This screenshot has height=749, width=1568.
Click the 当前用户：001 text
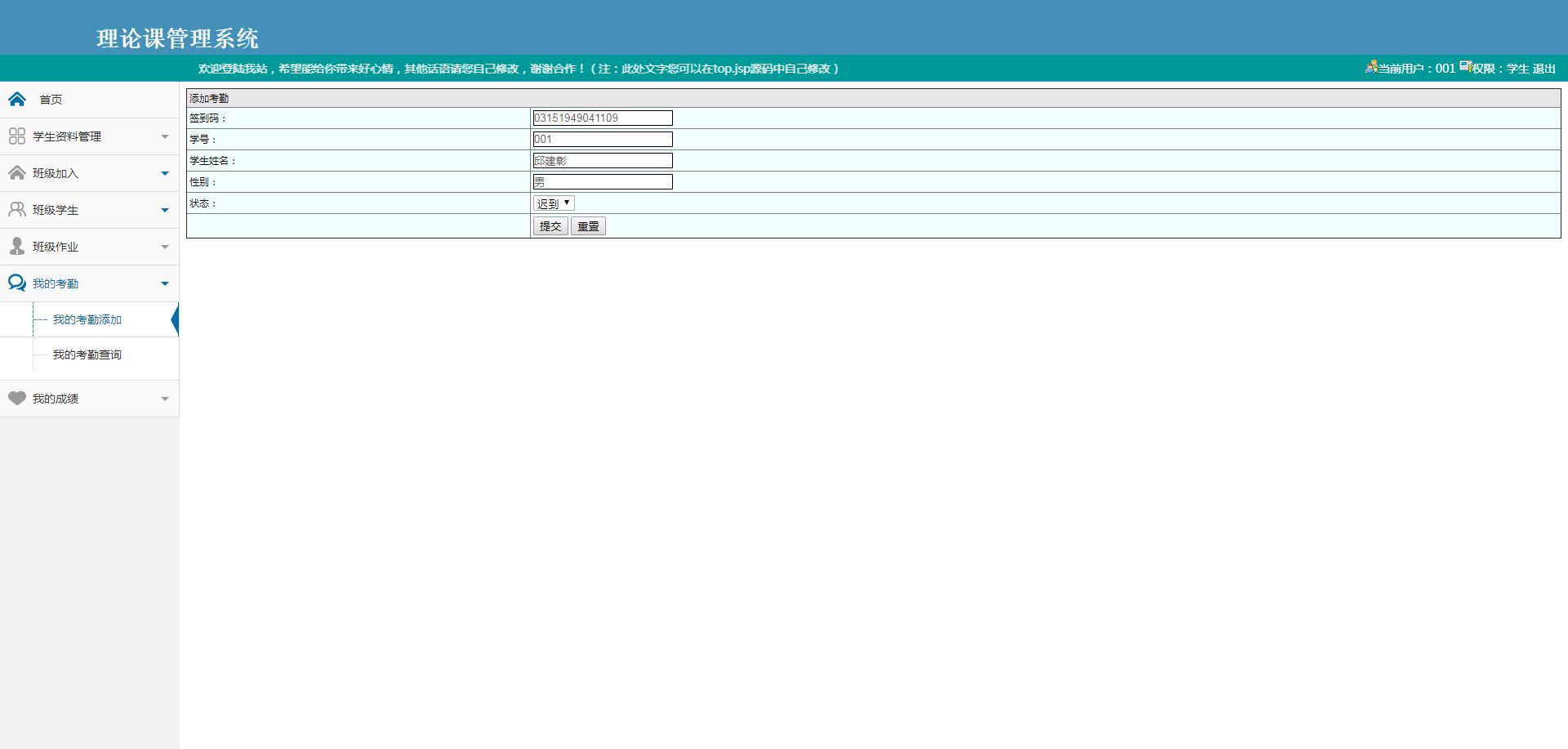pos(1417,69)
